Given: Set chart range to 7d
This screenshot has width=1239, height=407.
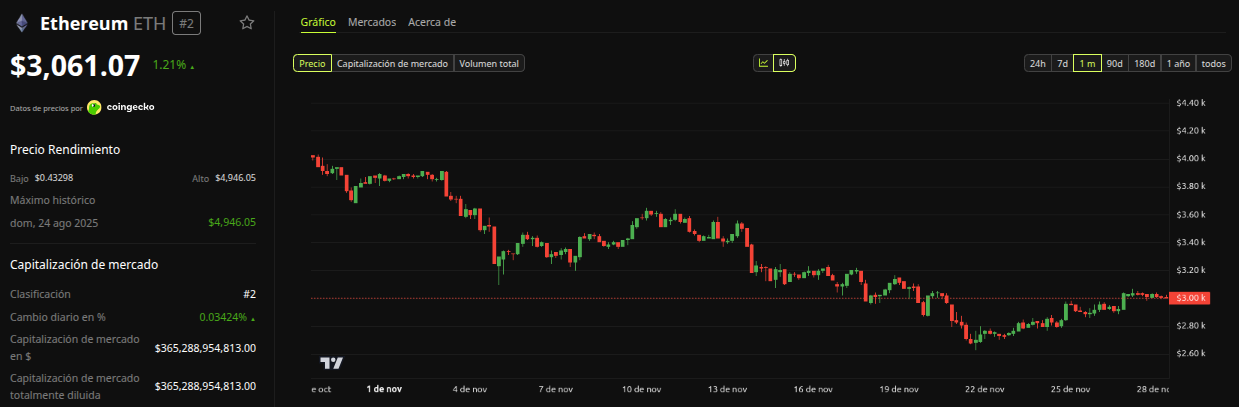Looking at the screenshot, I should 1063,63.
